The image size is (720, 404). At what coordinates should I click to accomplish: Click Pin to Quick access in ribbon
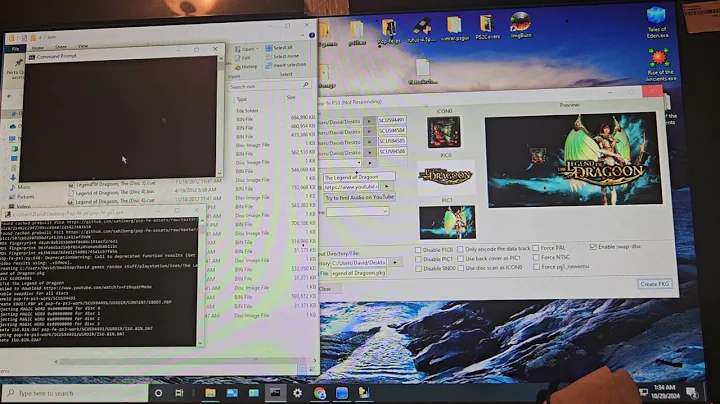(17, 67)
